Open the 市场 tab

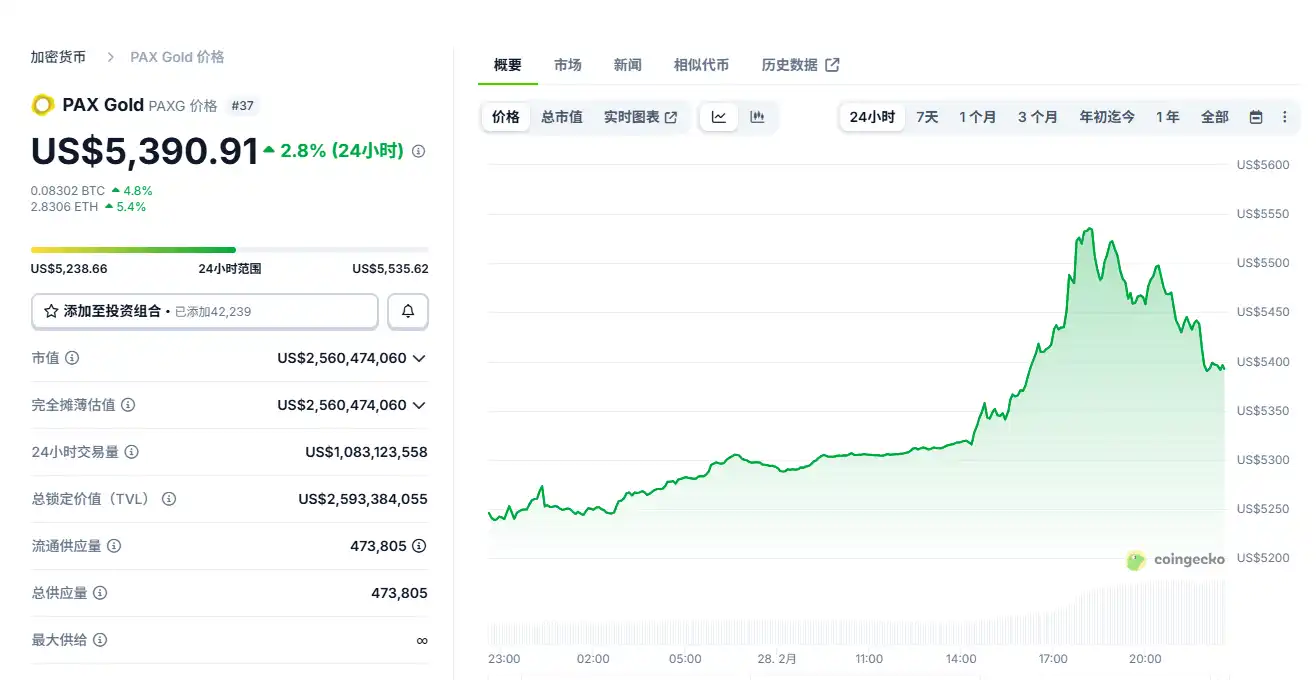coord(567,65)
